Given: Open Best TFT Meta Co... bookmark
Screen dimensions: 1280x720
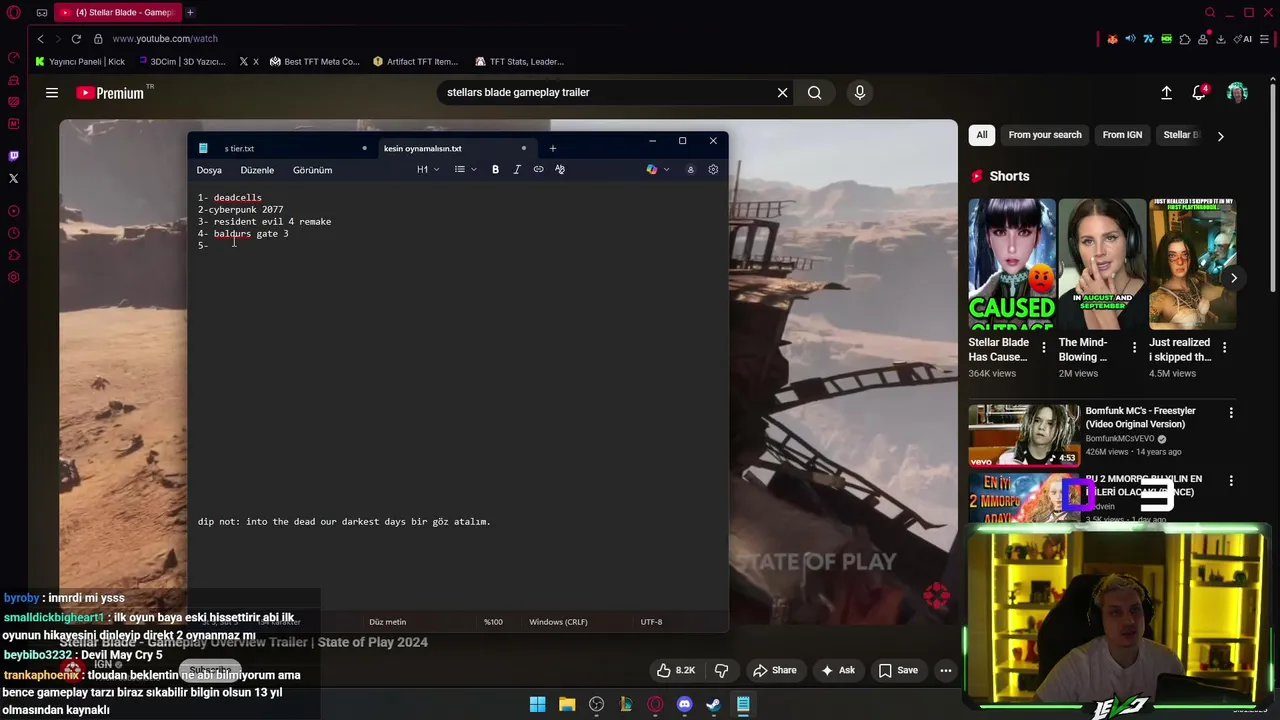Looking at the screenshot, I should tap(314, 61).
